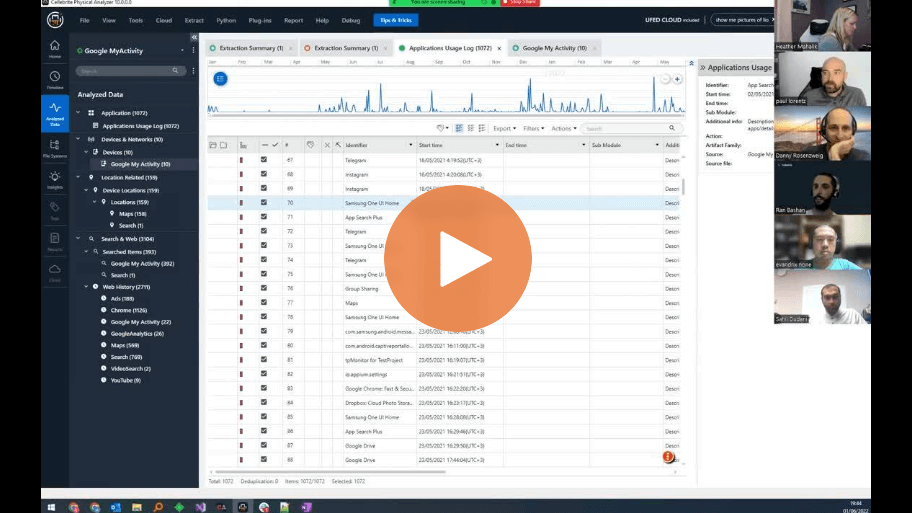Collapse the Location Related tree node
Screen dimensions: 912x513
[86, 177]
